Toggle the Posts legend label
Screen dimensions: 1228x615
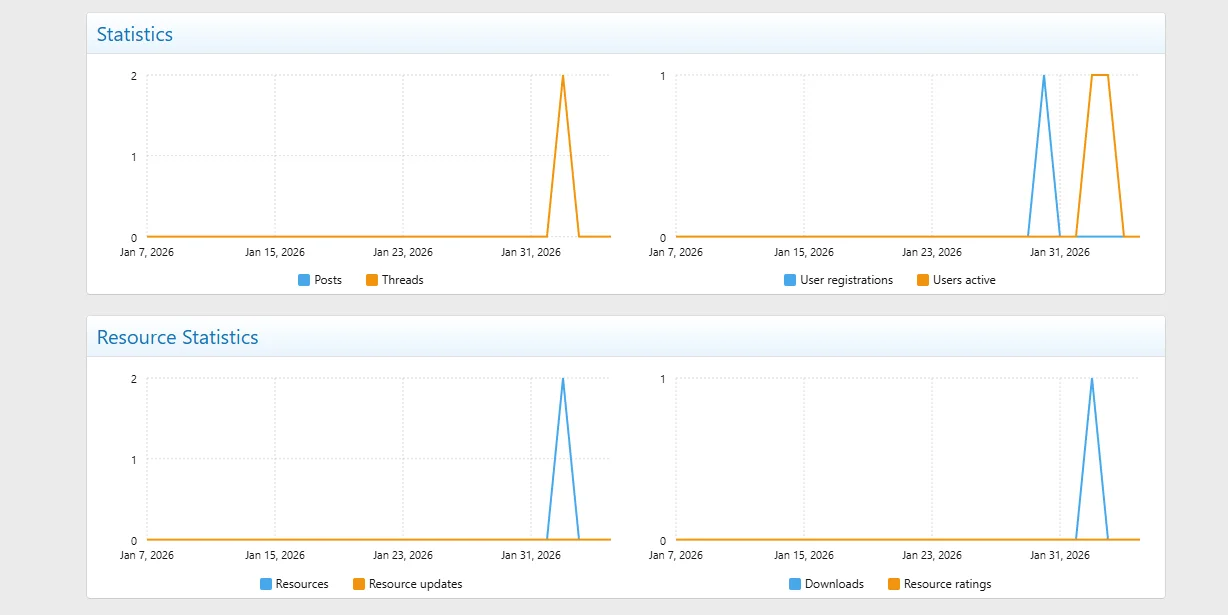click(328, 280)
